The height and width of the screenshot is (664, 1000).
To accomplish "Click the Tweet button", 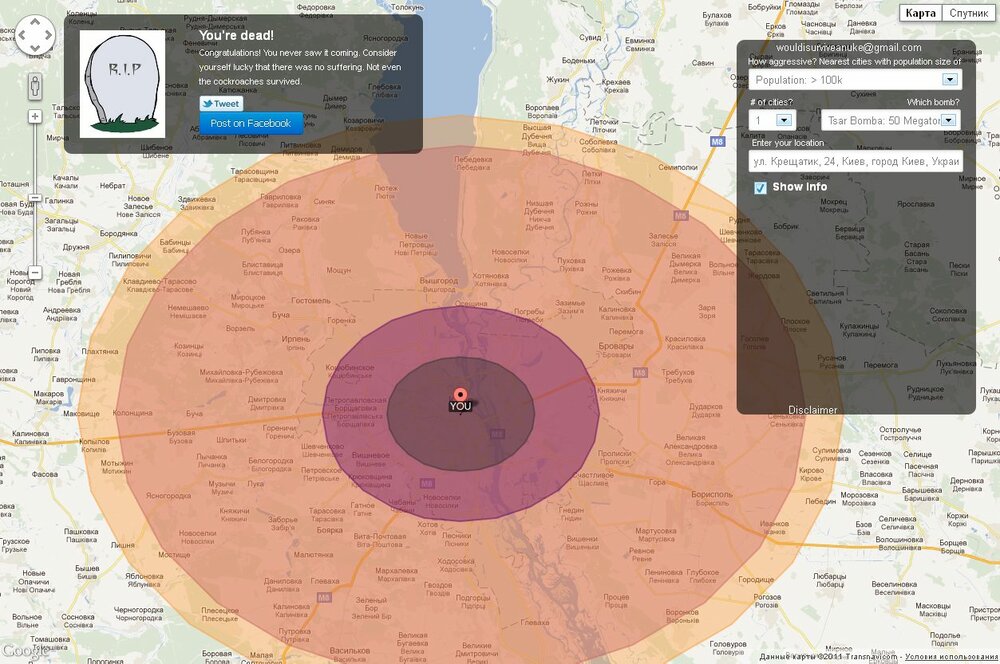I will (221, 103).
